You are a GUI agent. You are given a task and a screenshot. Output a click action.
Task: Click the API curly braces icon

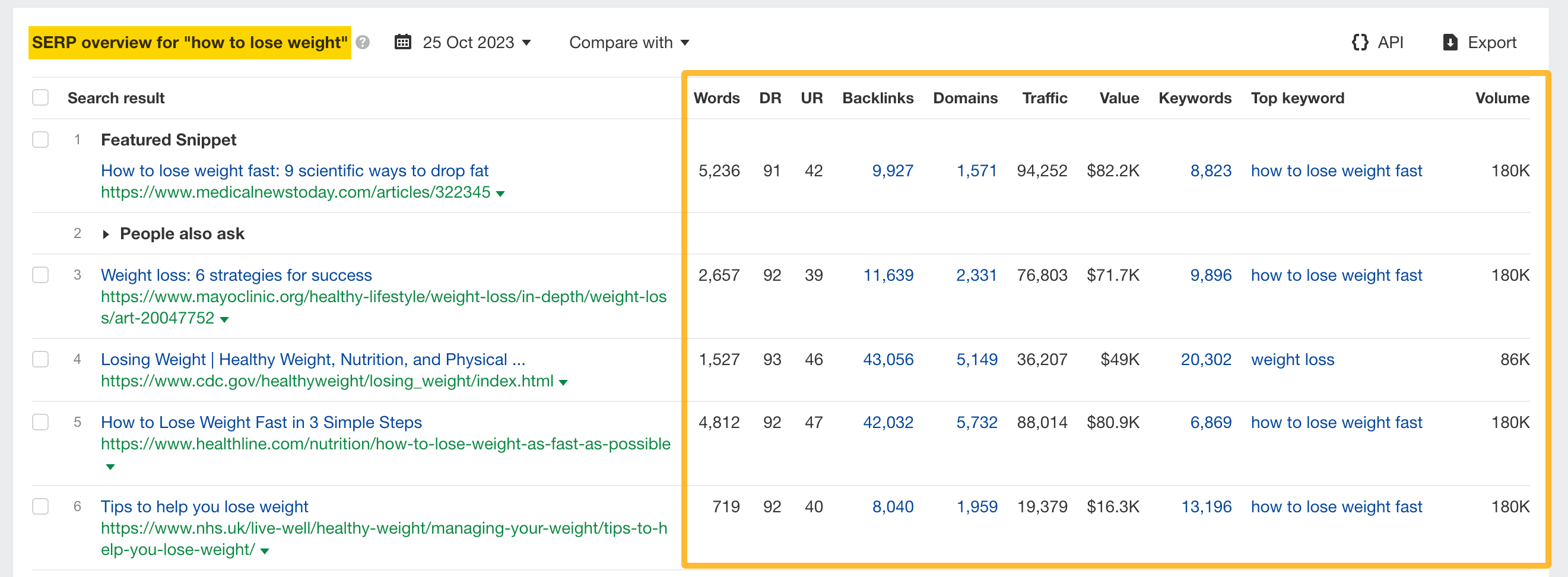click(1360, 42)
